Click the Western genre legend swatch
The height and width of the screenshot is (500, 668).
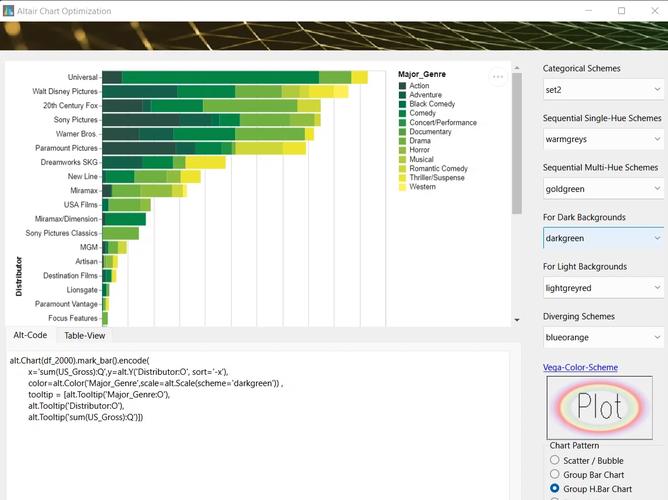point(402,187)
